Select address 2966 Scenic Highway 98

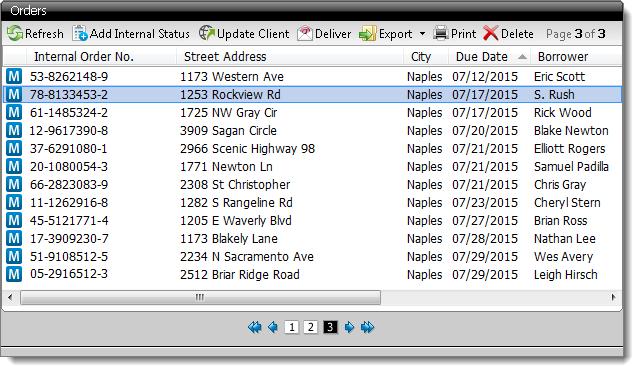pyautogui.click(x=247, y=148)
